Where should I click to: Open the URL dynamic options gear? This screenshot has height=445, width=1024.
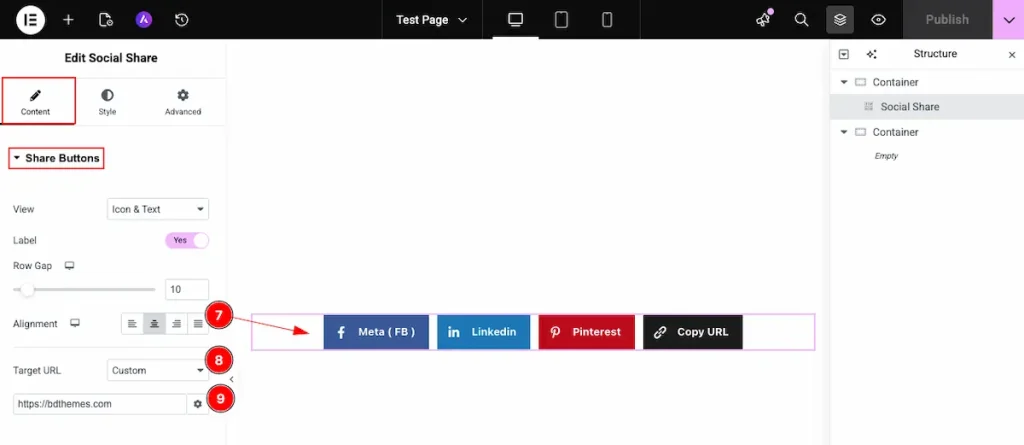[x=198, y=404]
